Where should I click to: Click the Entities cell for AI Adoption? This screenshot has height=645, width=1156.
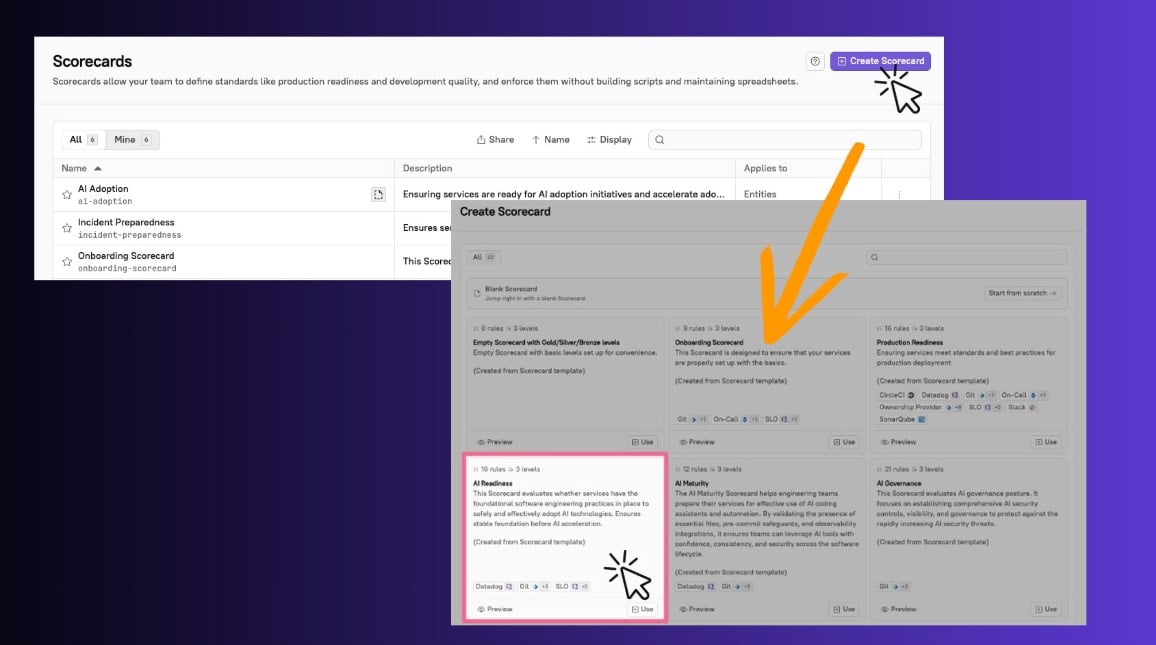pyautogui.click(x=760, y=194)
